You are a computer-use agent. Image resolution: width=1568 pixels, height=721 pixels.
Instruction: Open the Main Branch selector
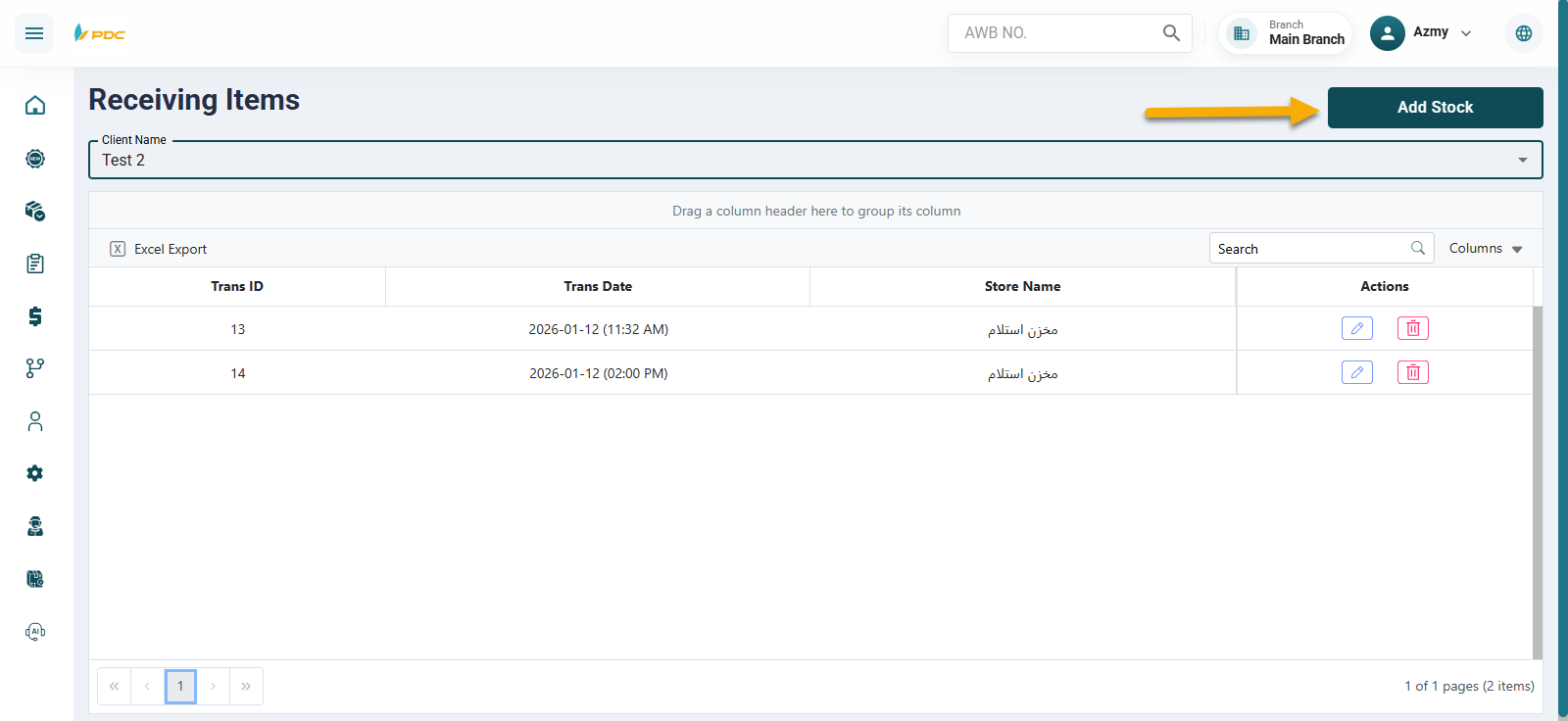click(x=1285, y=33)
